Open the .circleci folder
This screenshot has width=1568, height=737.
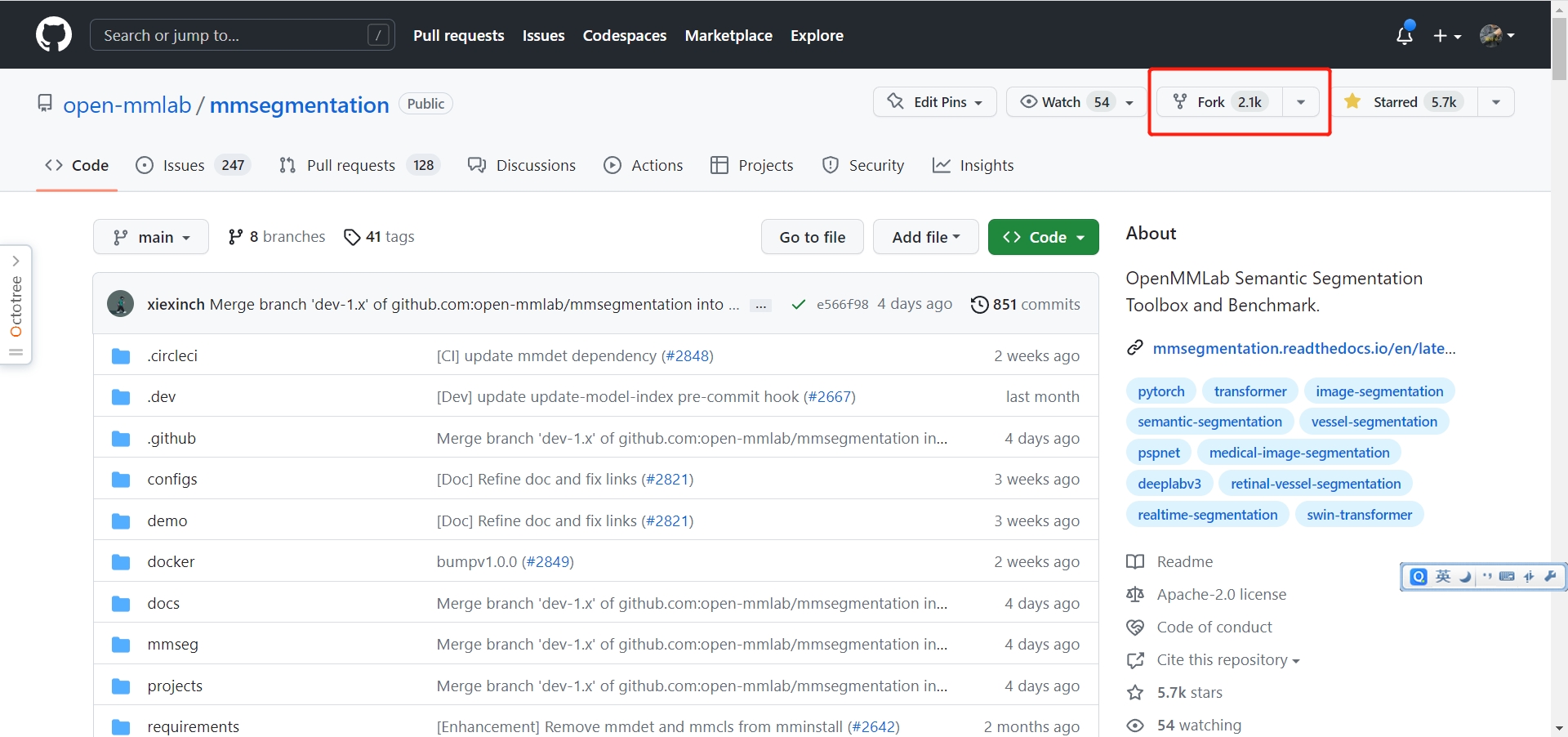[172, 356]
